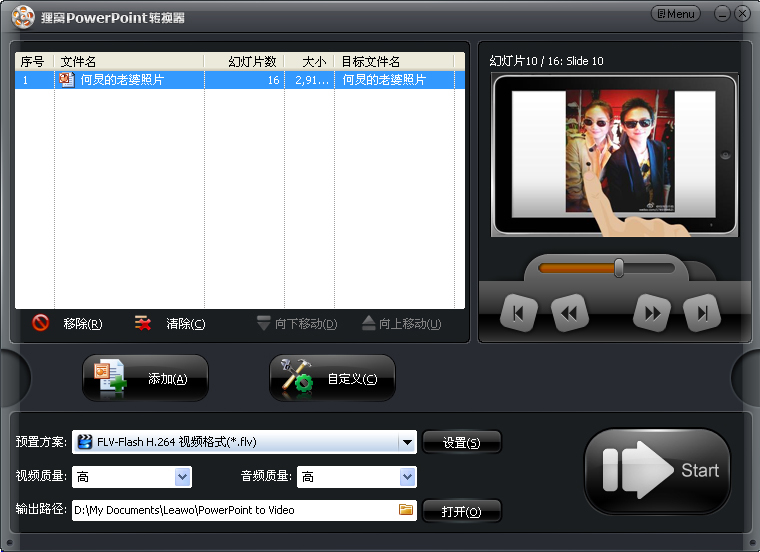
Task: Click the 打开(O) open folder button
Action: [461, 511]
